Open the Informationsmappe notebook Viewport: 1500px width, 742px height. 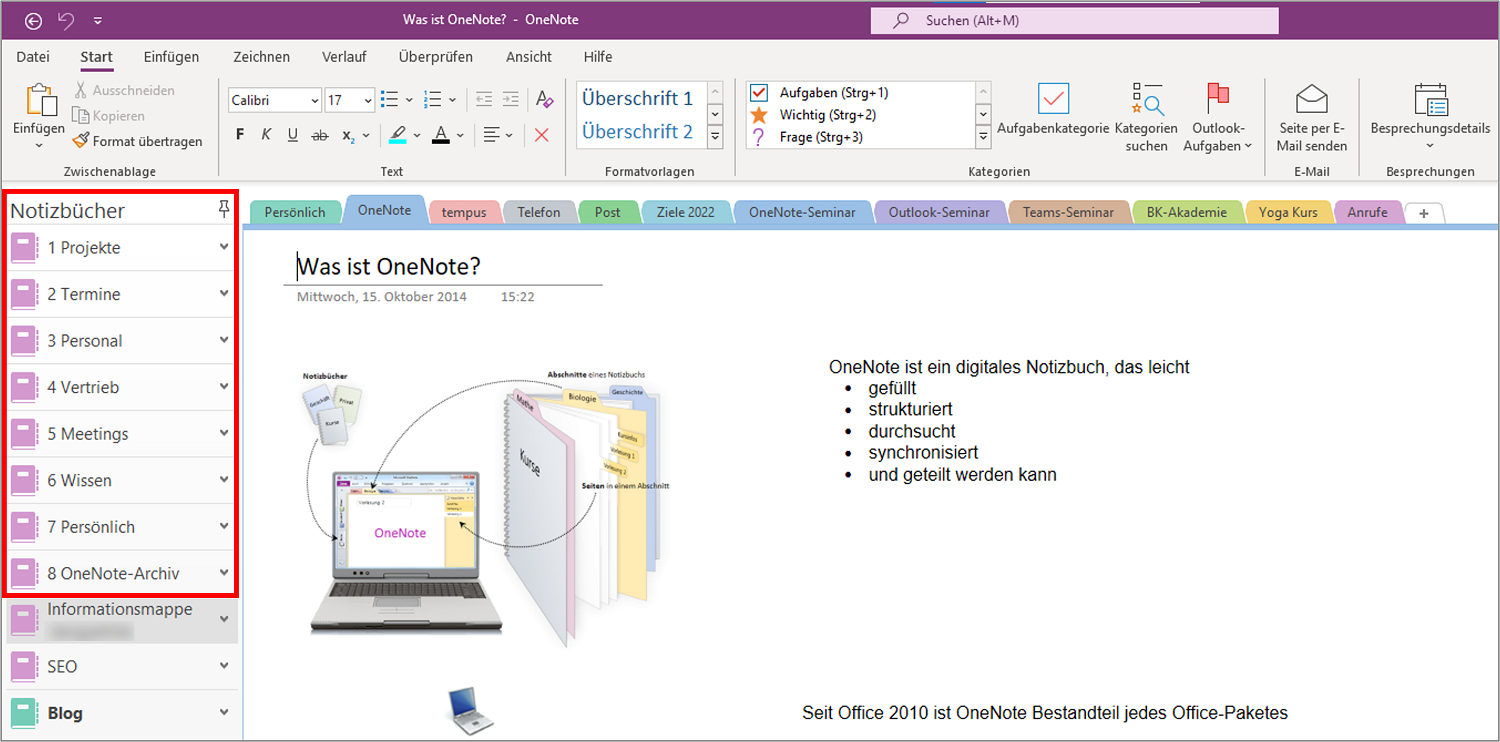click(x=120, y=619)
